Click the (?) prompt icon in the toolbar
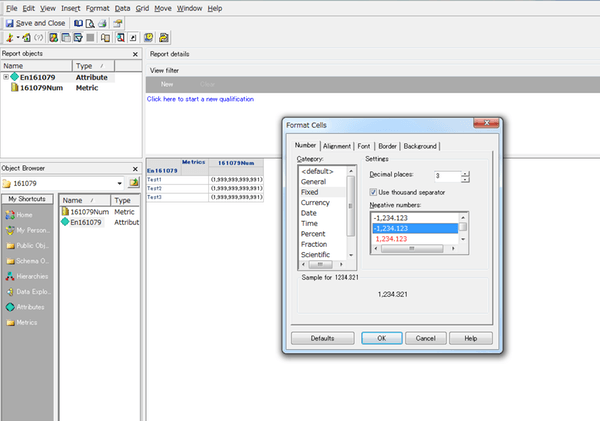This screenshot has width=600, height=421. click(39, 38)
